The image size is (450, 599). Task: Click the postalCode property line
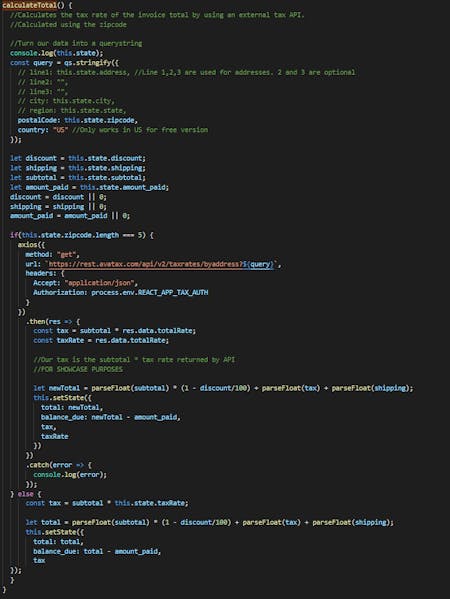[x=78, y=120]
